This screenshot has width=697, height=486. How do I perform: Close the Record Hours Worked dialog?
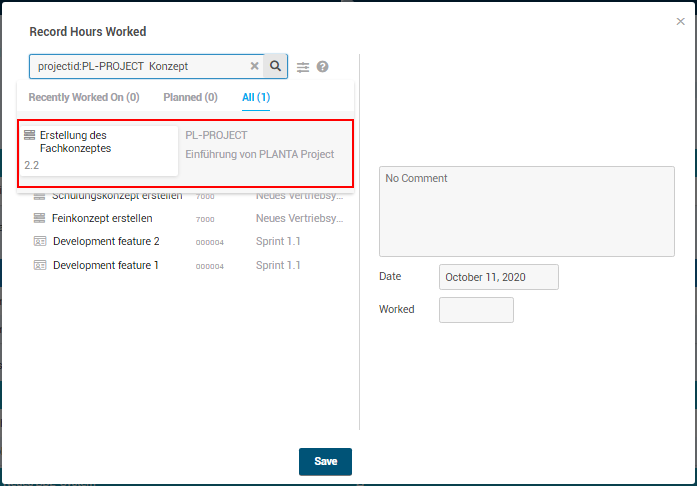(681, 22)
